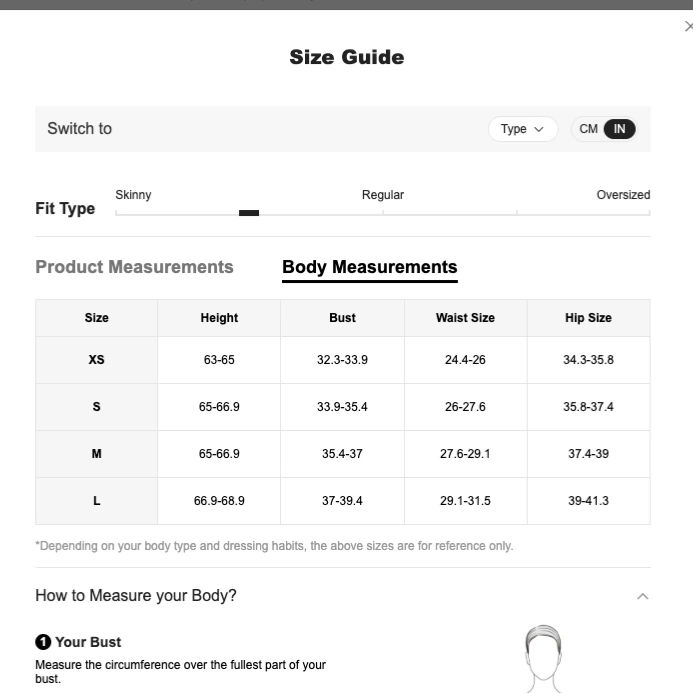Click the How to Measure your Body heading
Screen dimensions: 693x693
[136, 595]
